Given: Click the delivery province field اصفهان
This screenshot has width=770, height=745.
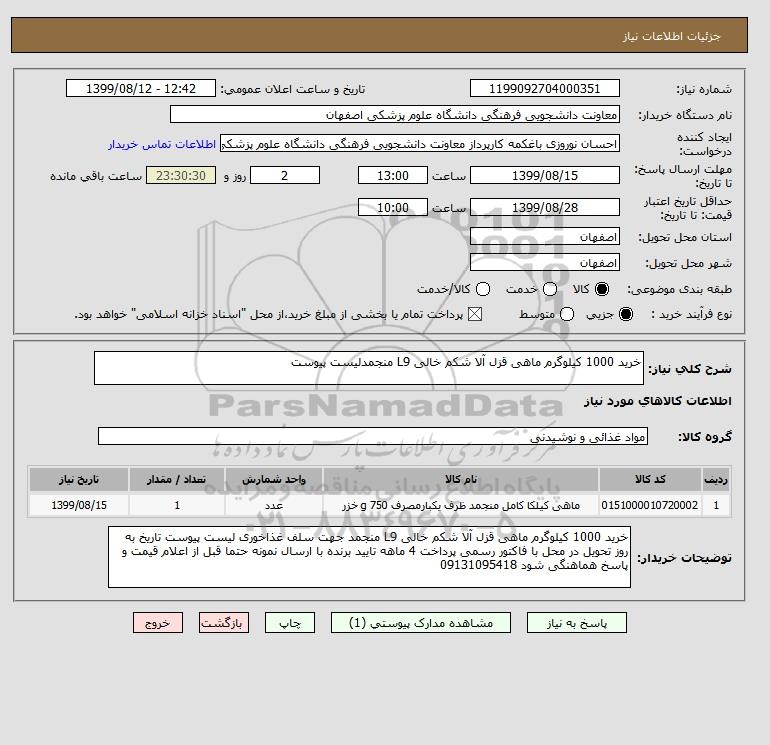Looking at the screenshot, I should click(545, 237).
